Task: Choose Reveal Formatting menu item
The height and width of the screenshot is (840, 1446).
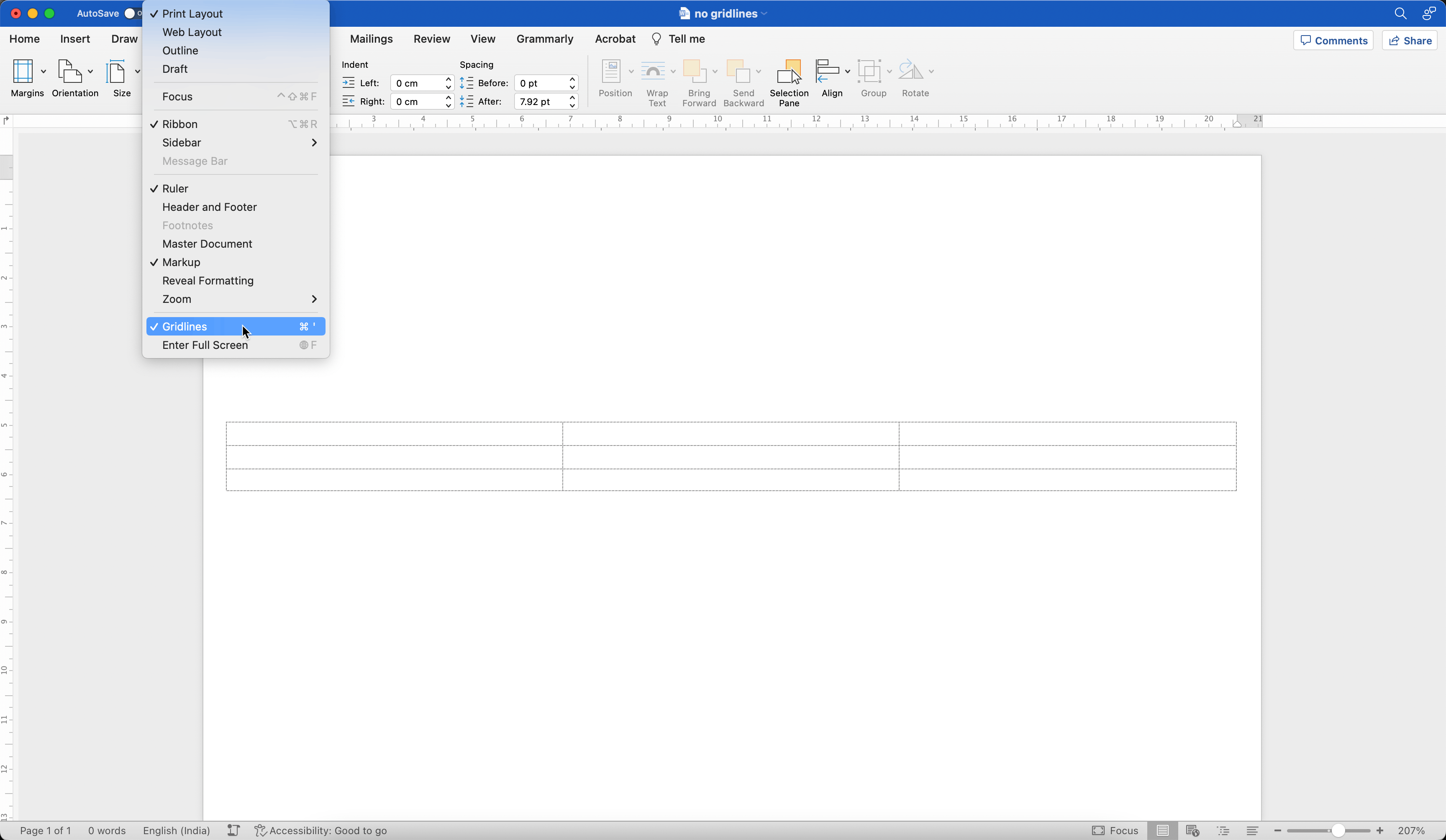Action: tap(236, 281)
